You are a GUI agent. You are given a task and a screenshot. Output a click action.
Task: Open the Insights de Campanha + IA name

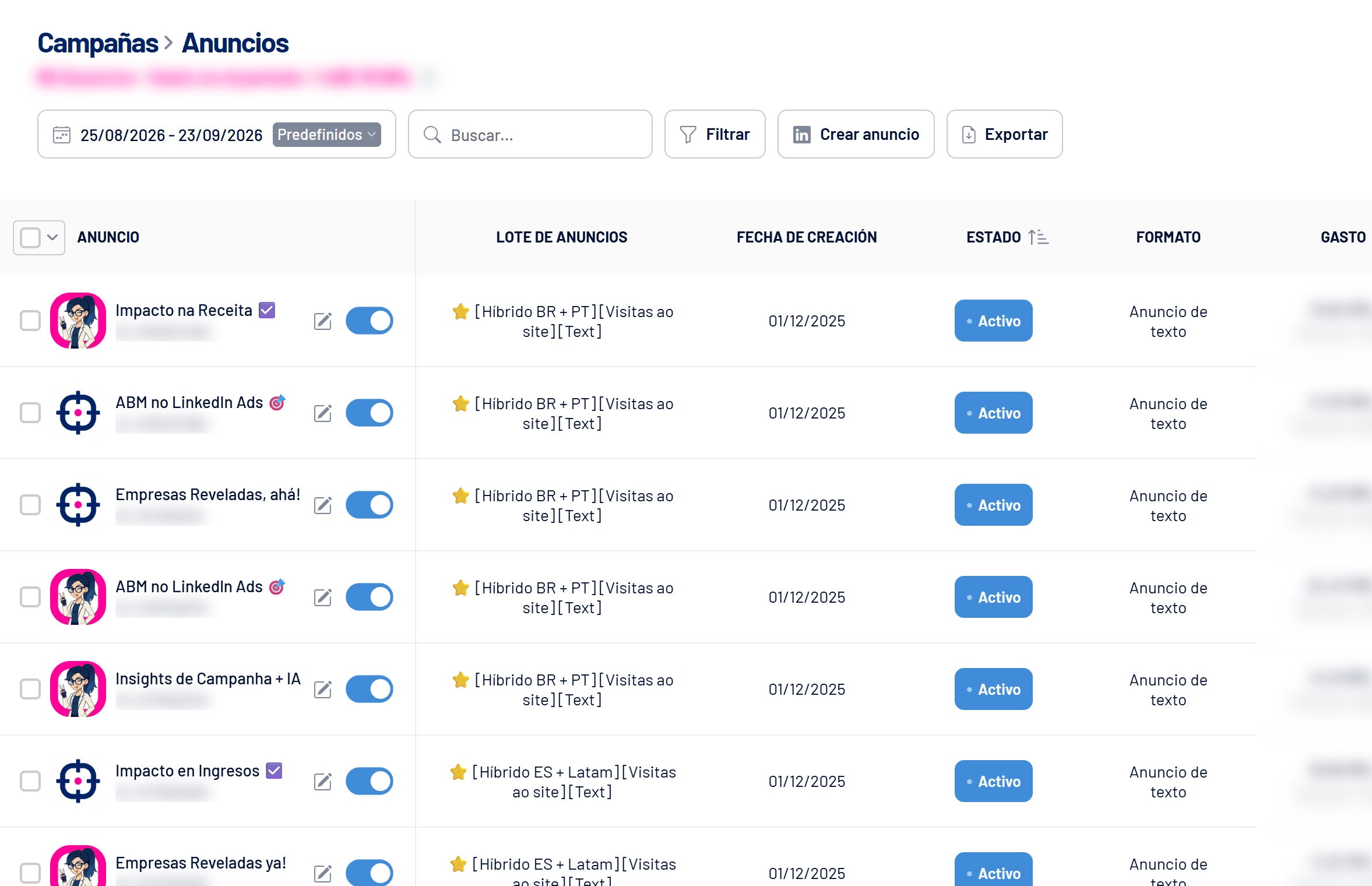click(208, 678)
